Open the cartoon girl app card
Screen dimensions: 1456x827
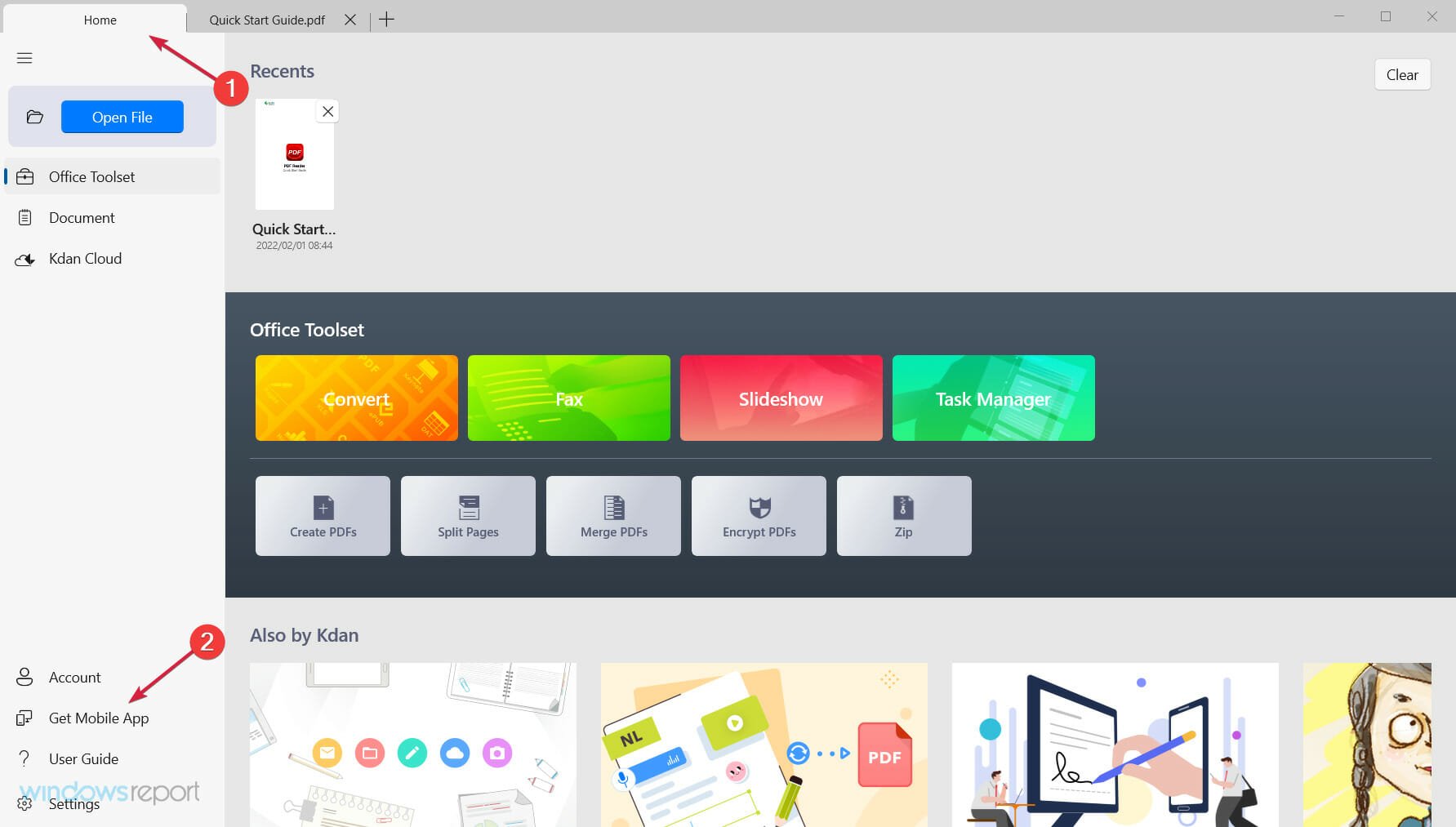click(x=1367, y=745)
